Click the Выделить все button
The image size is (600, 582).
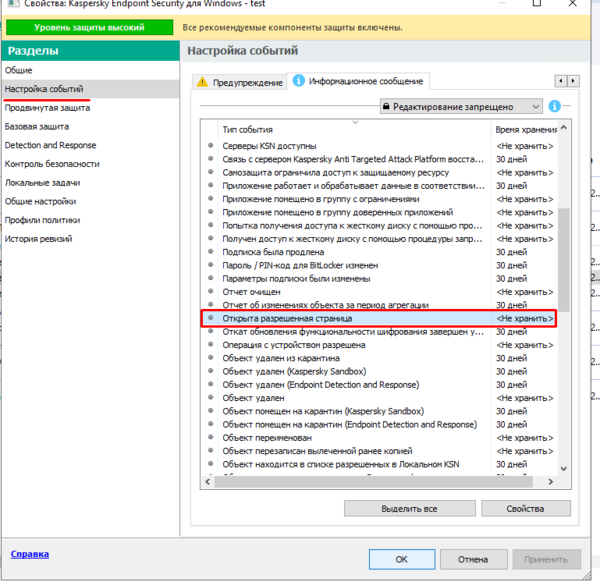[x=409, y=509]
